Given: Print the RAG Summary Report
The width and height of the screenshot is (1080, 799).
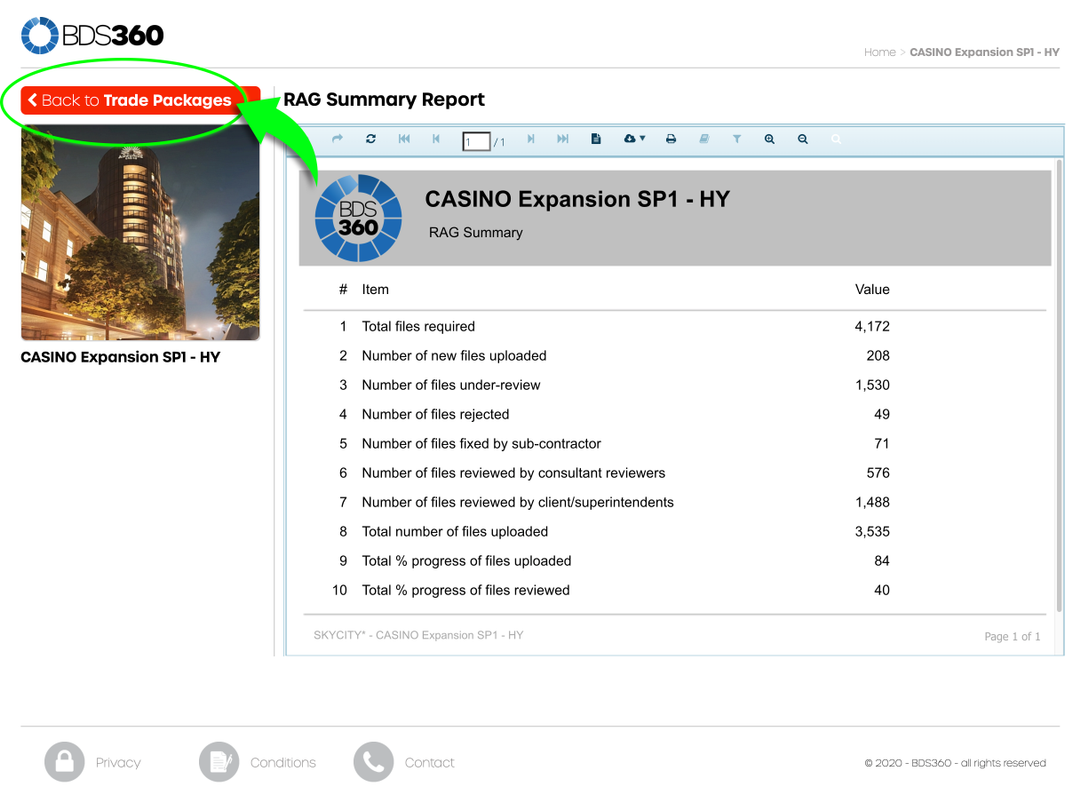Looking at the screenshot, I should (x=670, y=140).
